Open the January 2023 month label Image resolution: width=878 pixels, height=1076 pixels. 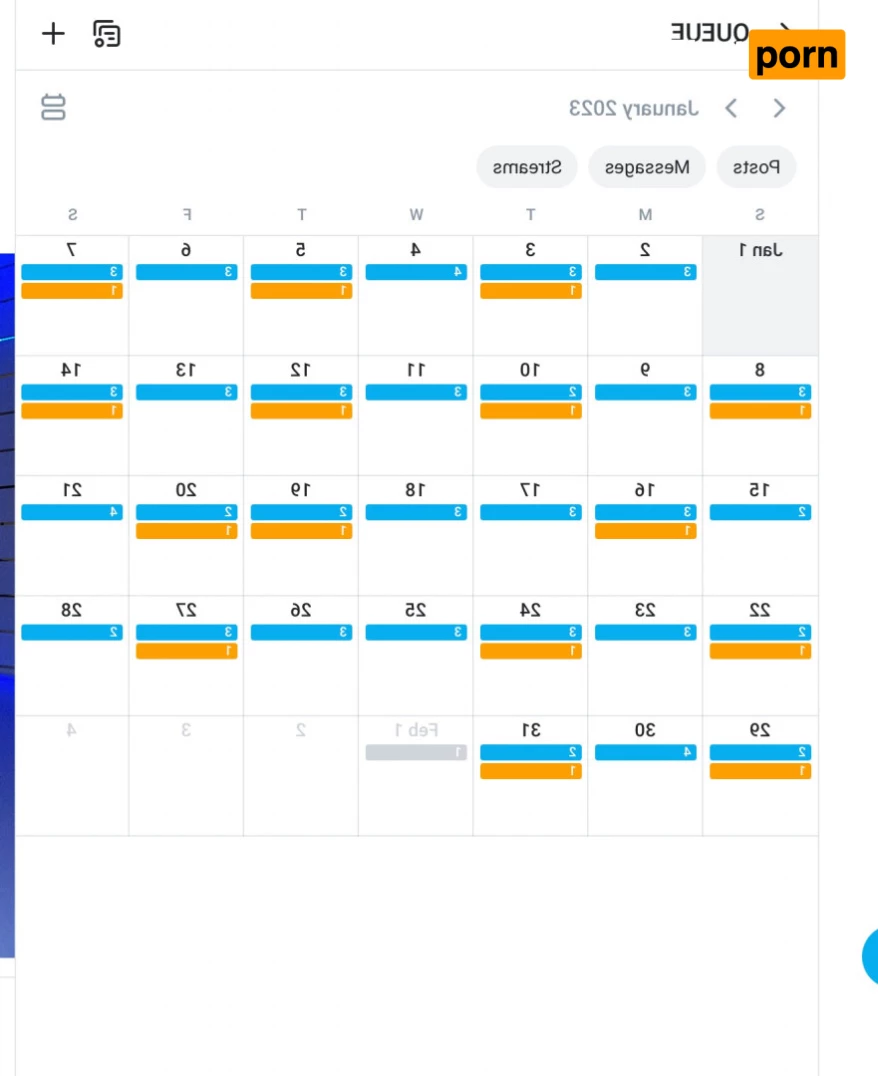click(634, 108)
